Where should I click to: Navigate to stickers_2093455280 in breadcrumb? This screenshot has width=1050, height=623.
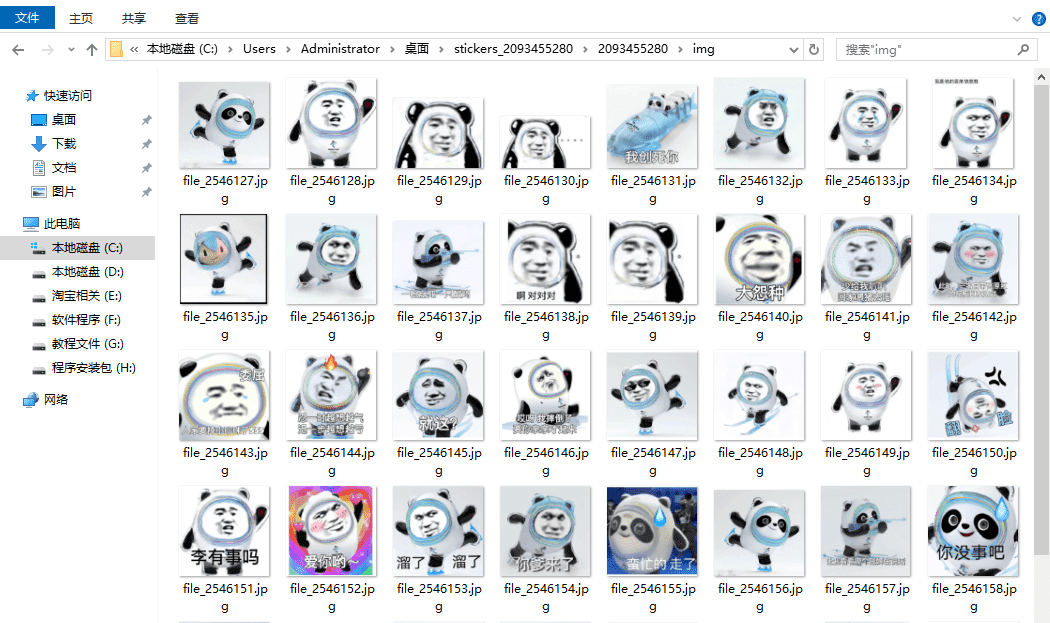tap(513, 49)
